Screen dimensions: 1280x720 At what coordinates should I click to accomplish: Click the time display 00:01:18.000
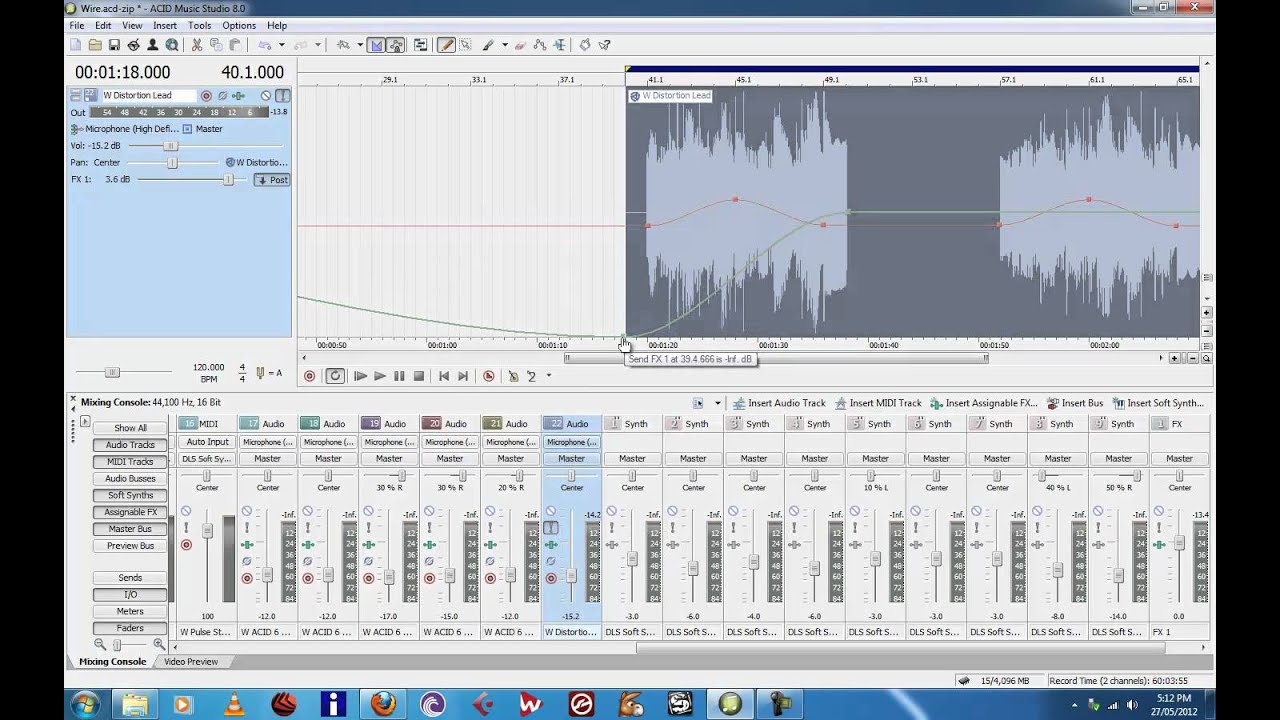123,72
